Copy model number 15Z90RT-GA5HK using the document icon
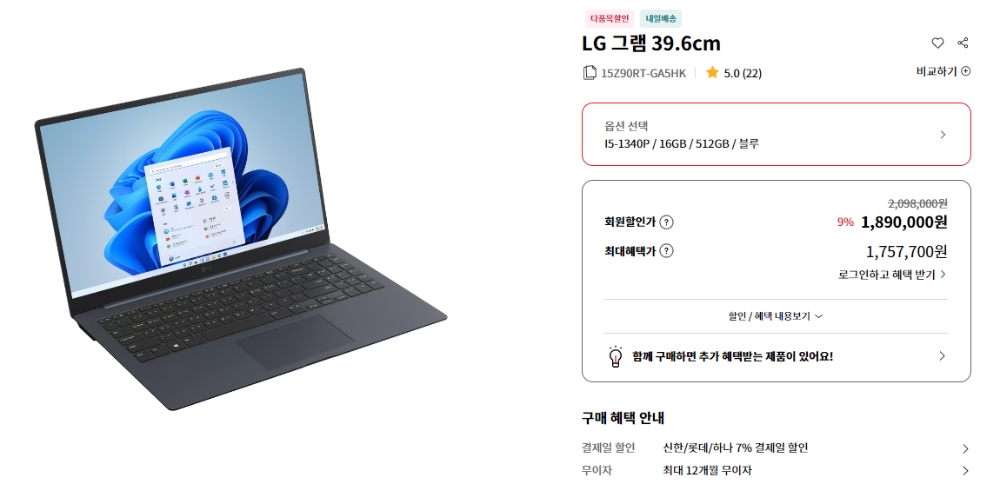Screen dimensions: 1000x484 [589, 73]
